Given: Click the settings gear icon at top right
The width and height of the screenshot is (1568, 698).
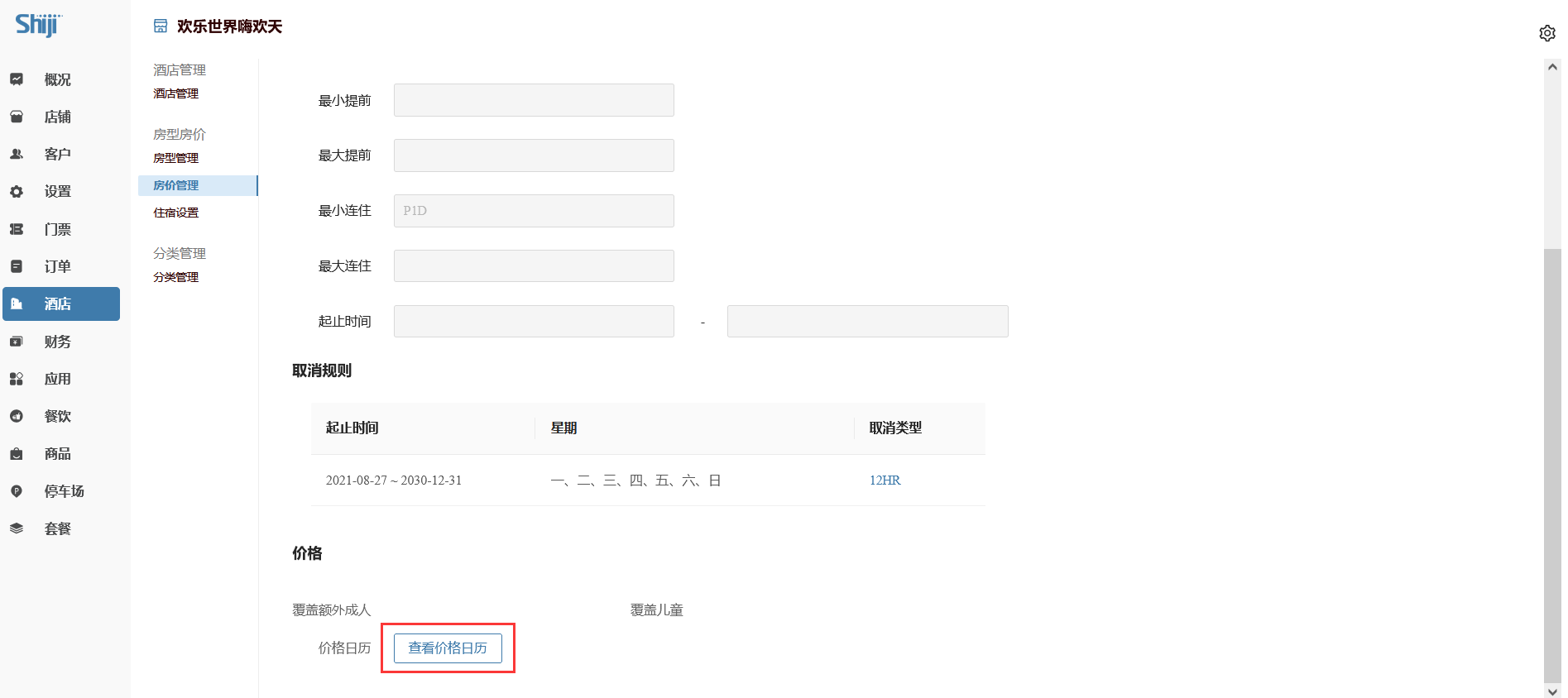Looking at the screenshot, I should coord(1546,33).
